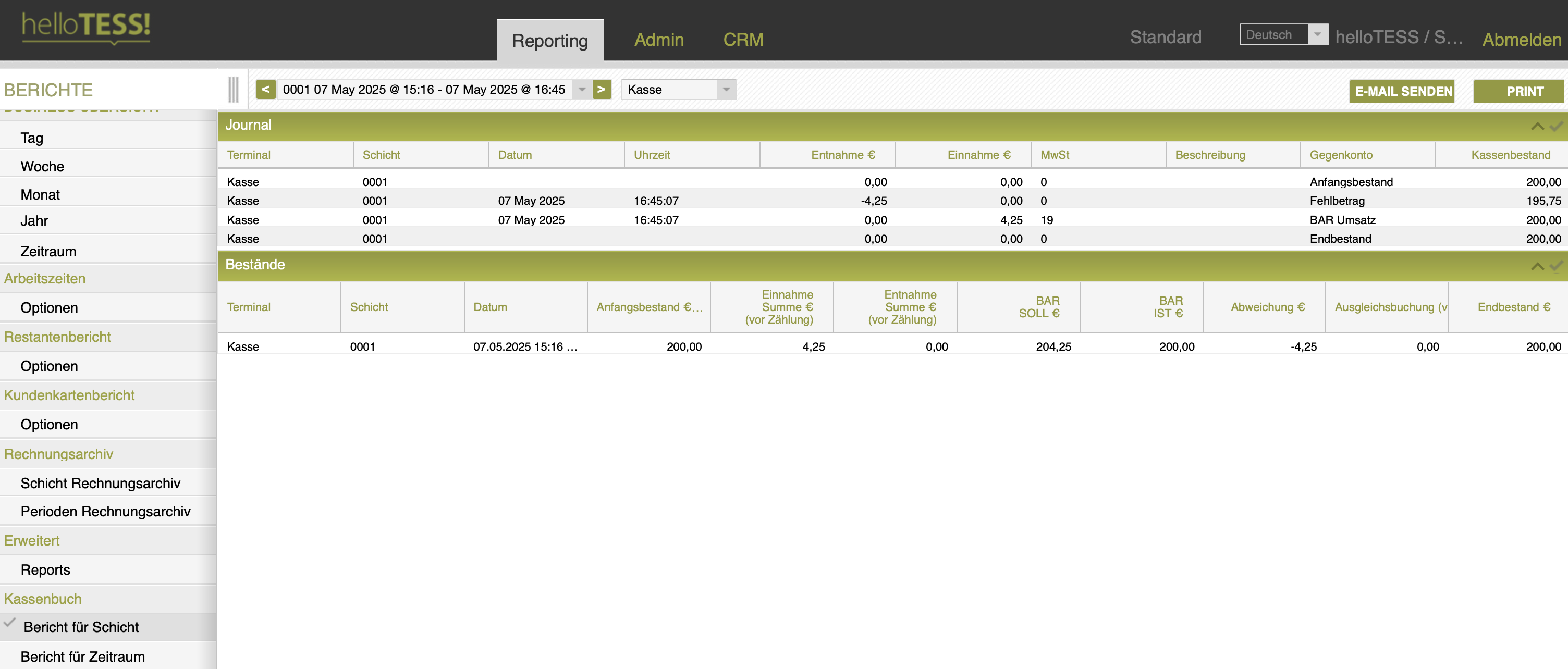Select Bericht für Zeitraum
Screen dimensions: 1568x669
pos(108,657)
